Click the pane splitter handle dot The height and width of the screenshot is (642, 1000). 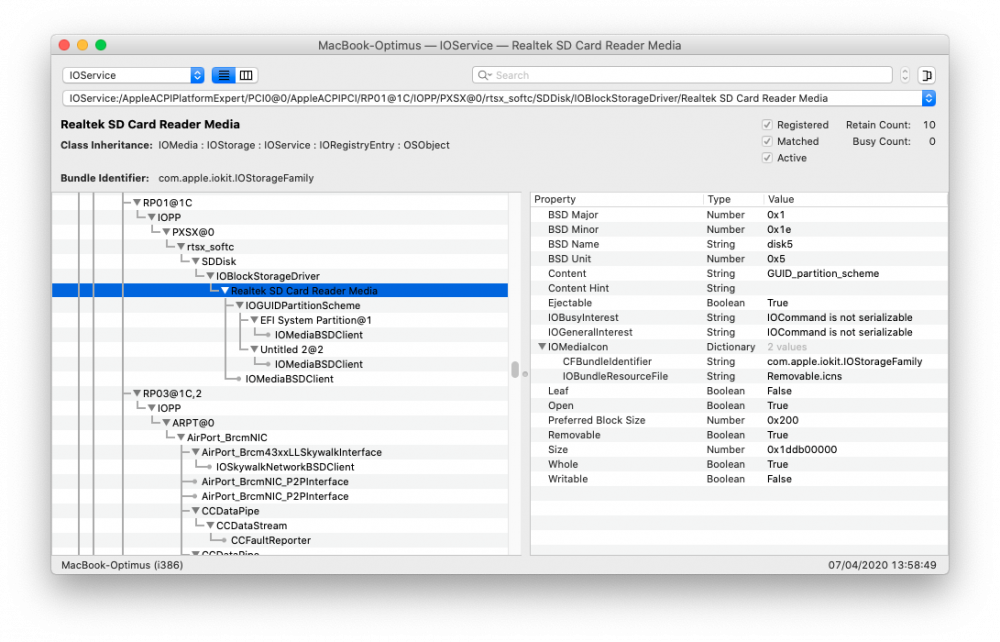(x=526, y=374)
